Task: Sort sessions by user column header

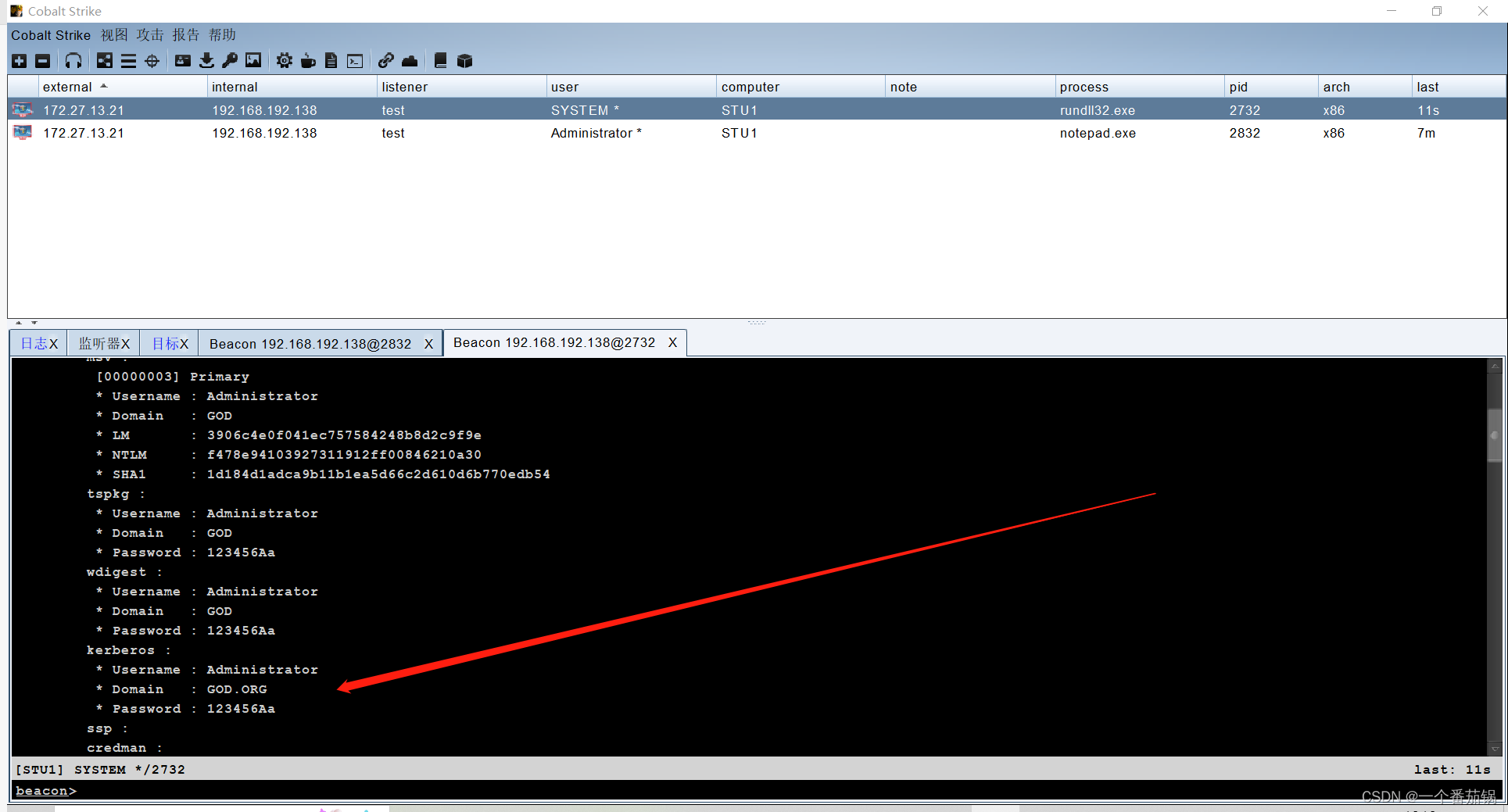Action: pos(631,87)
